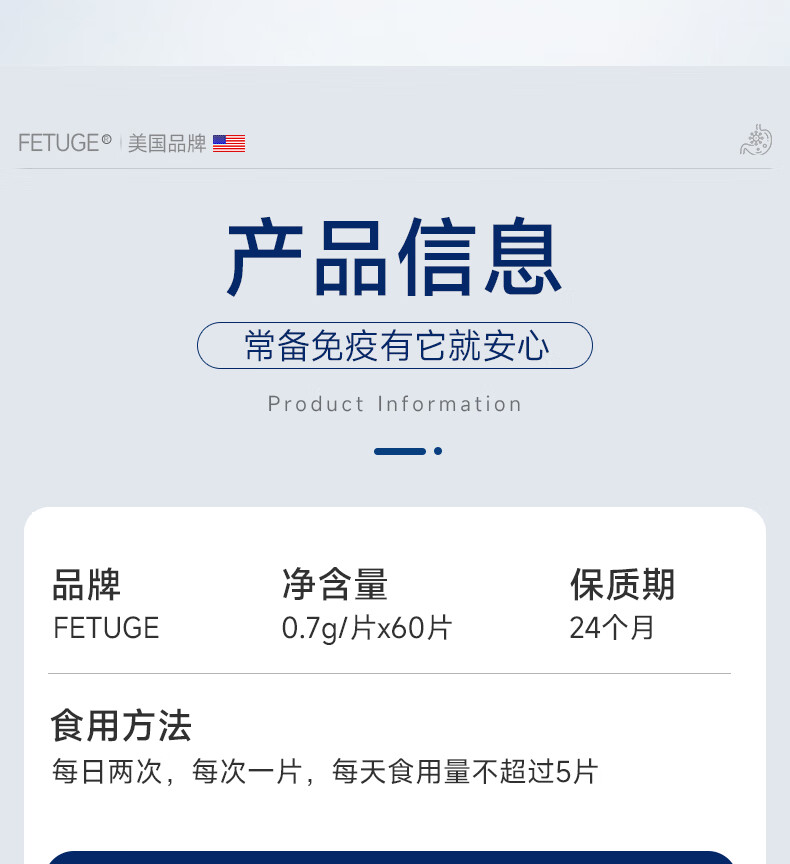
Task: Click the blue dash indicator under Product Information
Action: coord(400,451)
